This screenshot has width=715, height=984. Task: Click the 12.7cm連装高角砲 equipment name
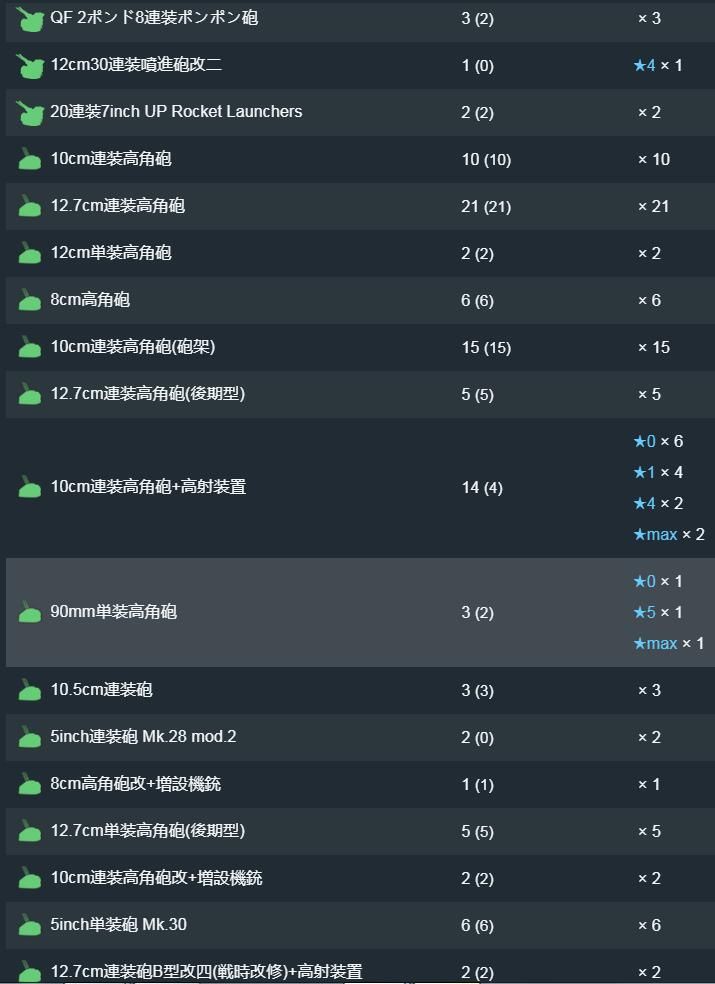(x=118, y=206)
